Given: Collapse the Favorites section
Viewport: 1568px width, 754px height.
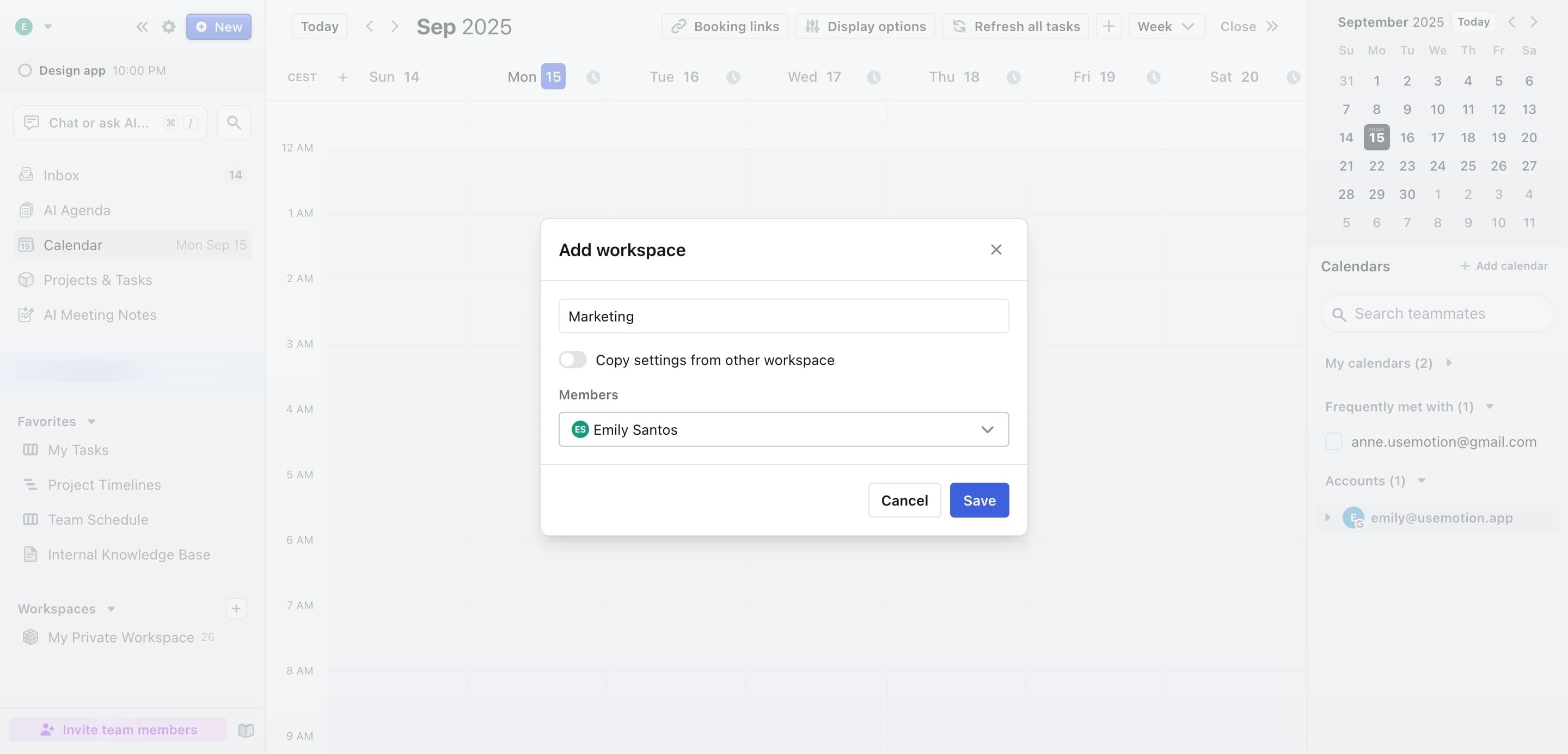Looking at the screenshot, I should [x=91, y=422].
